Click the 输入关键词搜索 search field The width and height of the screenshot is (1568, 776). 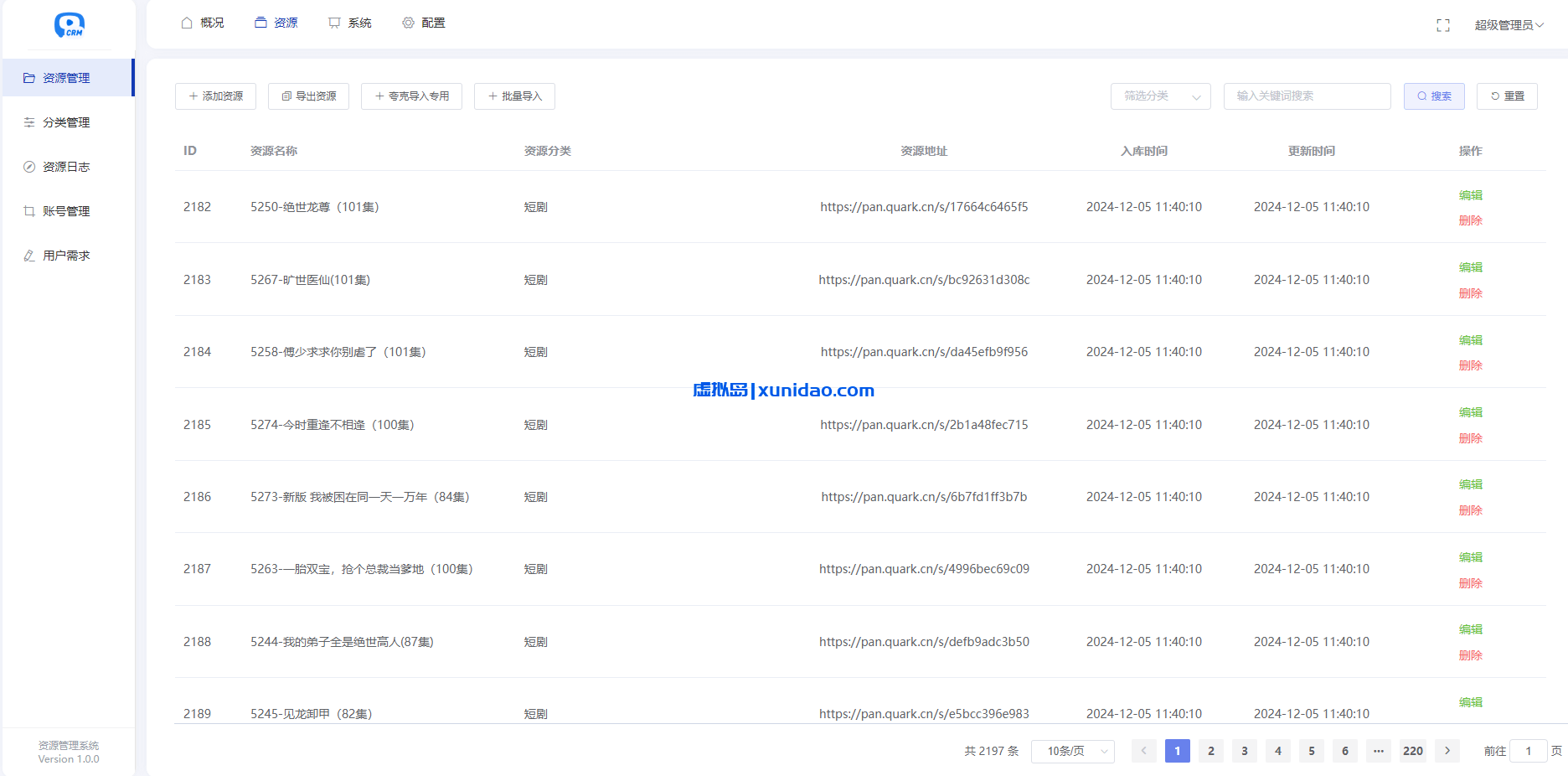[x=1307, y=96]
